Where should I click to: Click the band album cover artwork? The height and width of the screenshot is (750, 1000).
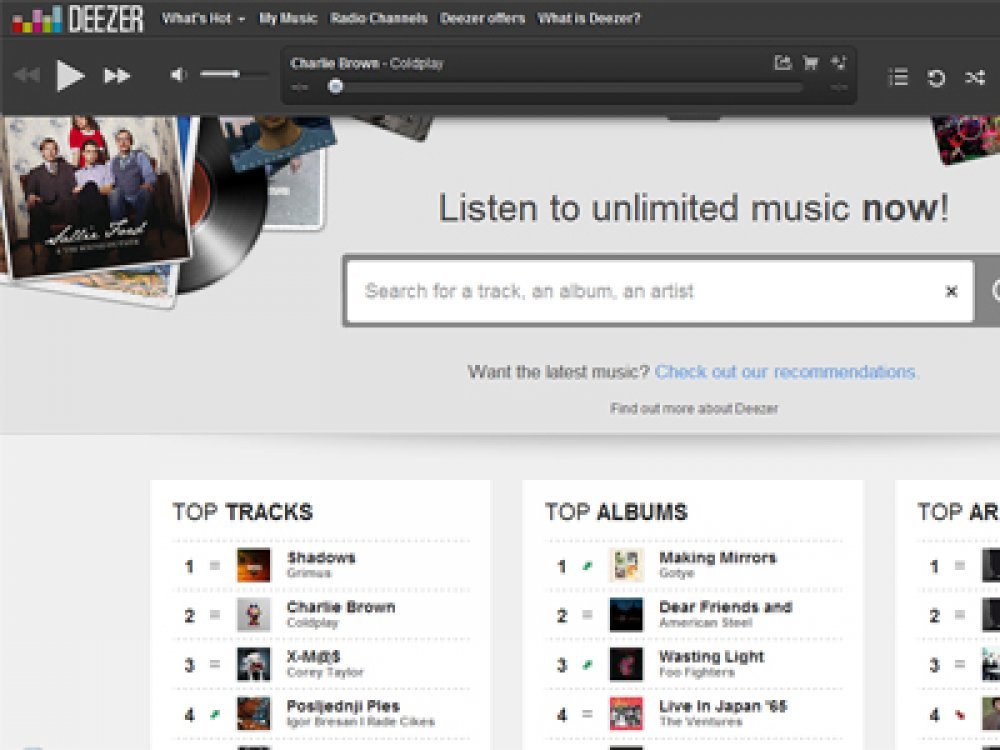(94, 195)
